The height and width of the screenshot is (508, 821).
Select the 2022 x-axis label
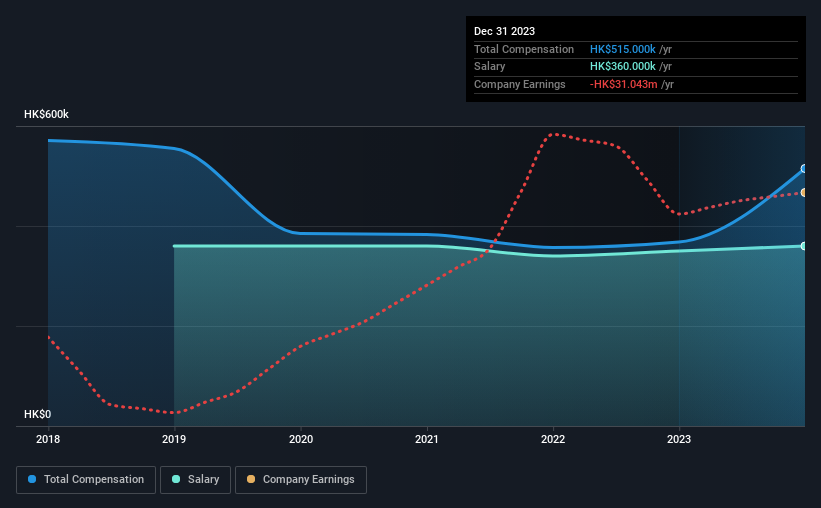553,439
